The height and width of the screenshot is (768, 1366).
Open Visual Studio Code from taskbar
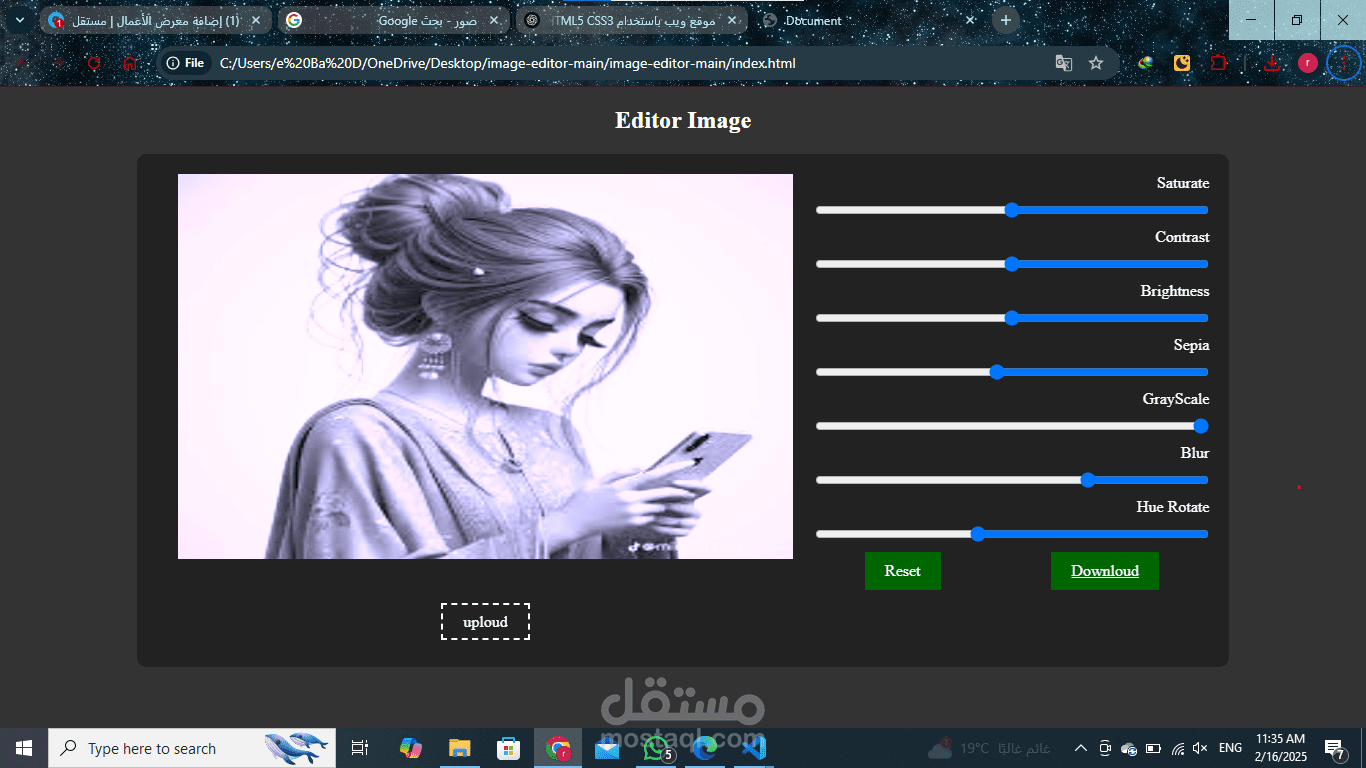click(x=754, y=748)
